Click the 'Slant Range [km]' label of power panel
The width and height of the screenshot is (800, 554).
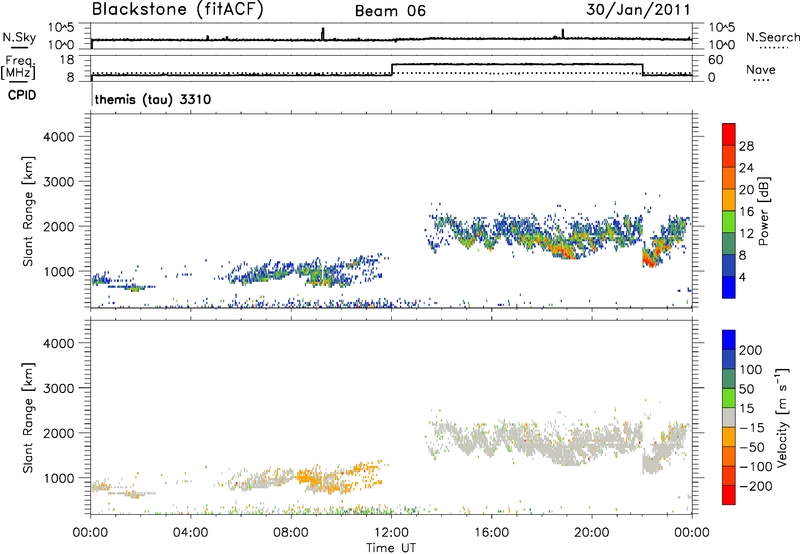point(28,211)
